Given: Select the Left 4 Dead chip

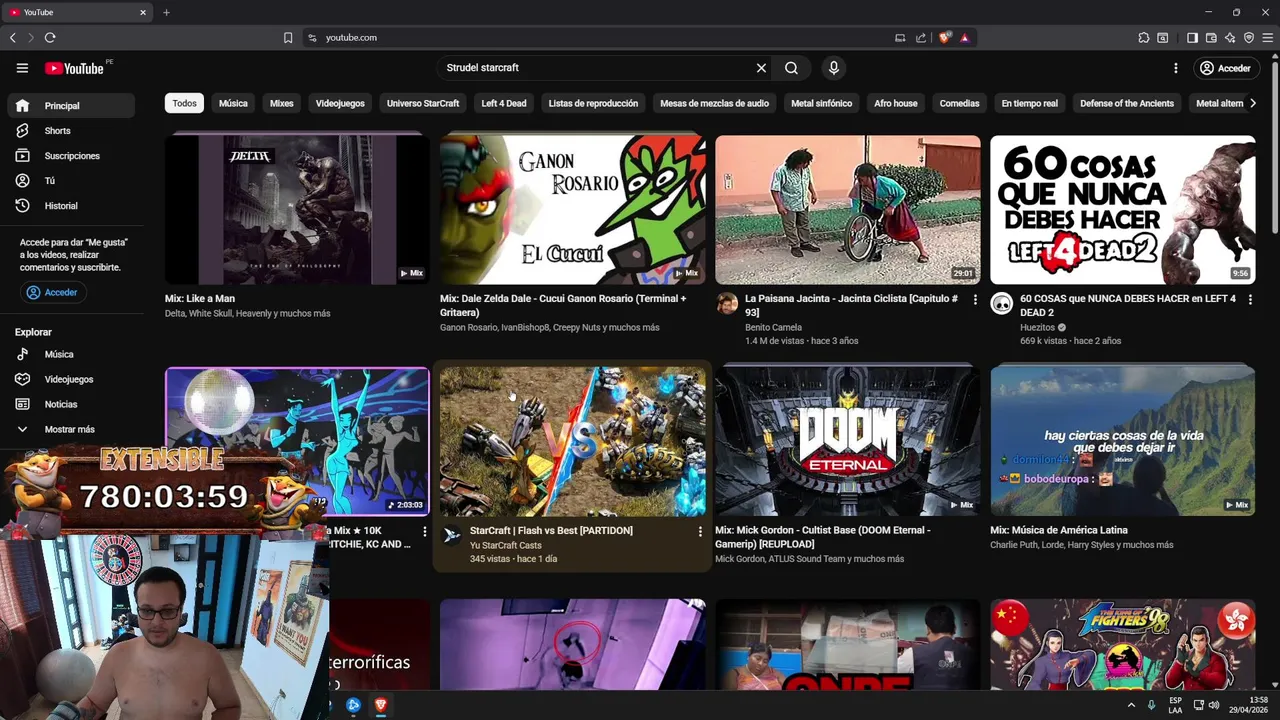Looking at the screenshot, I should tap(504, 103).
